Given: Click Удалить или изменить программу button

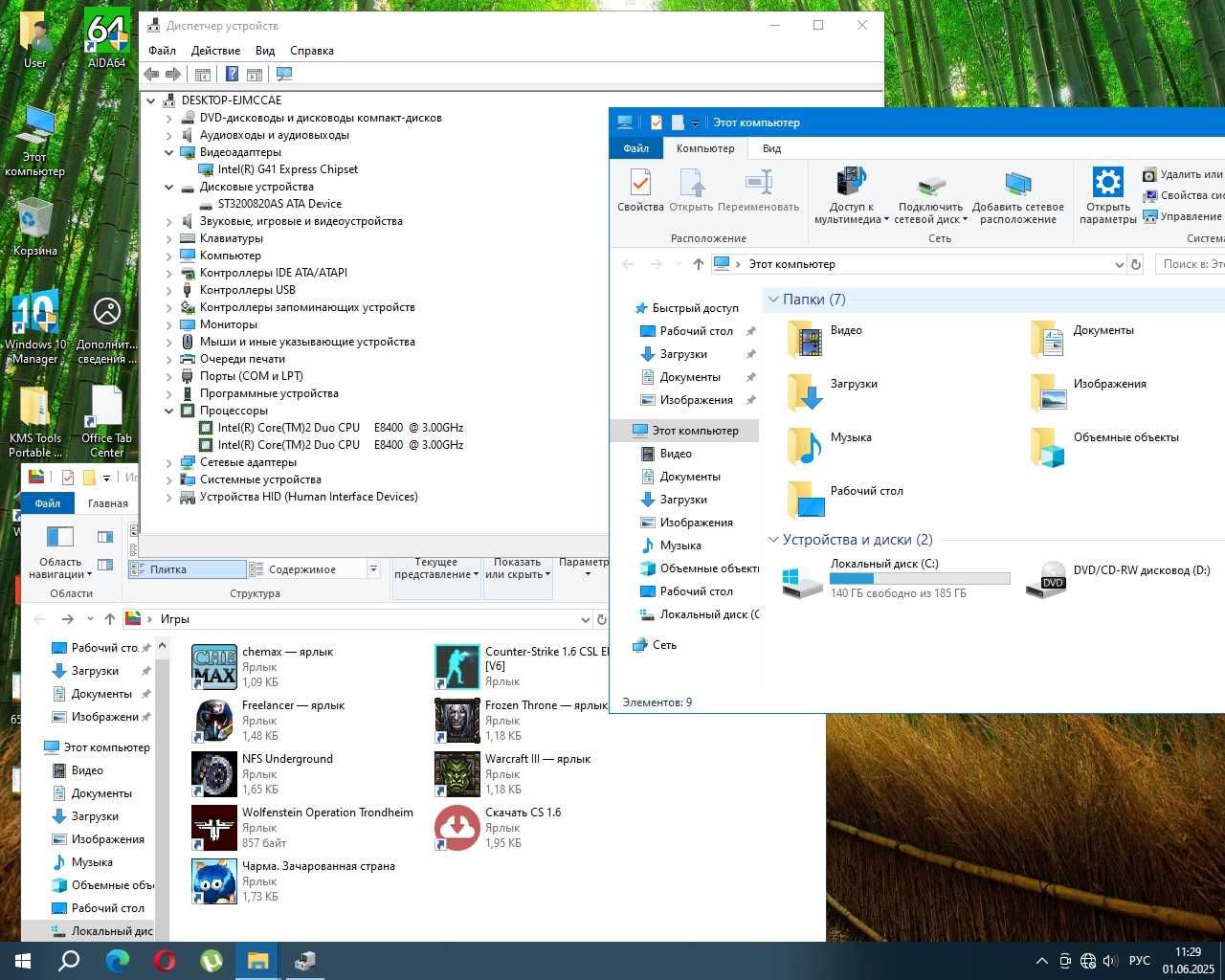Looking at the screenshot, I should point(1183,174).
